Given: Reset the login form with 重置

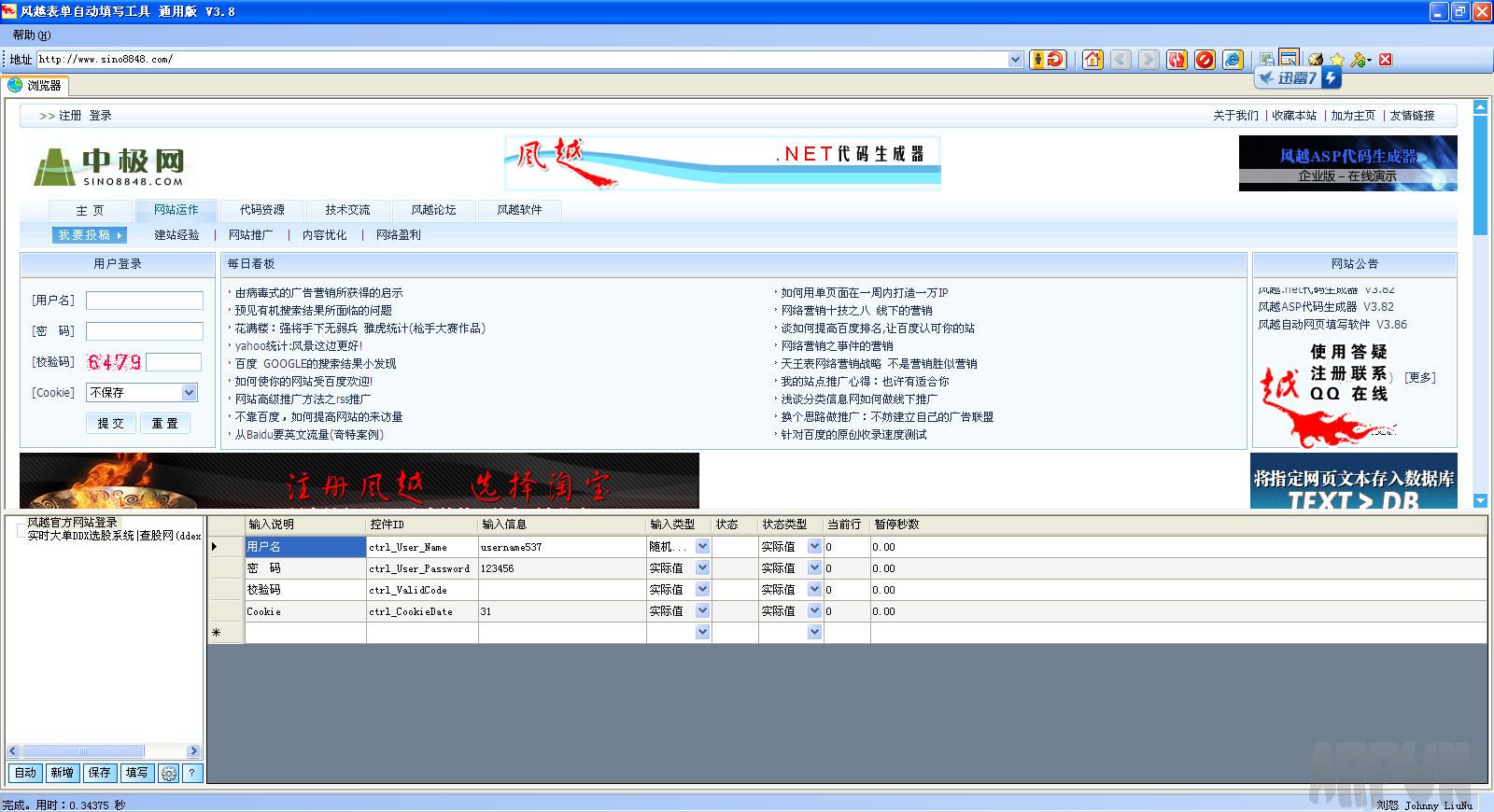Looking at the screenshot, I should [x=165, y=423].
